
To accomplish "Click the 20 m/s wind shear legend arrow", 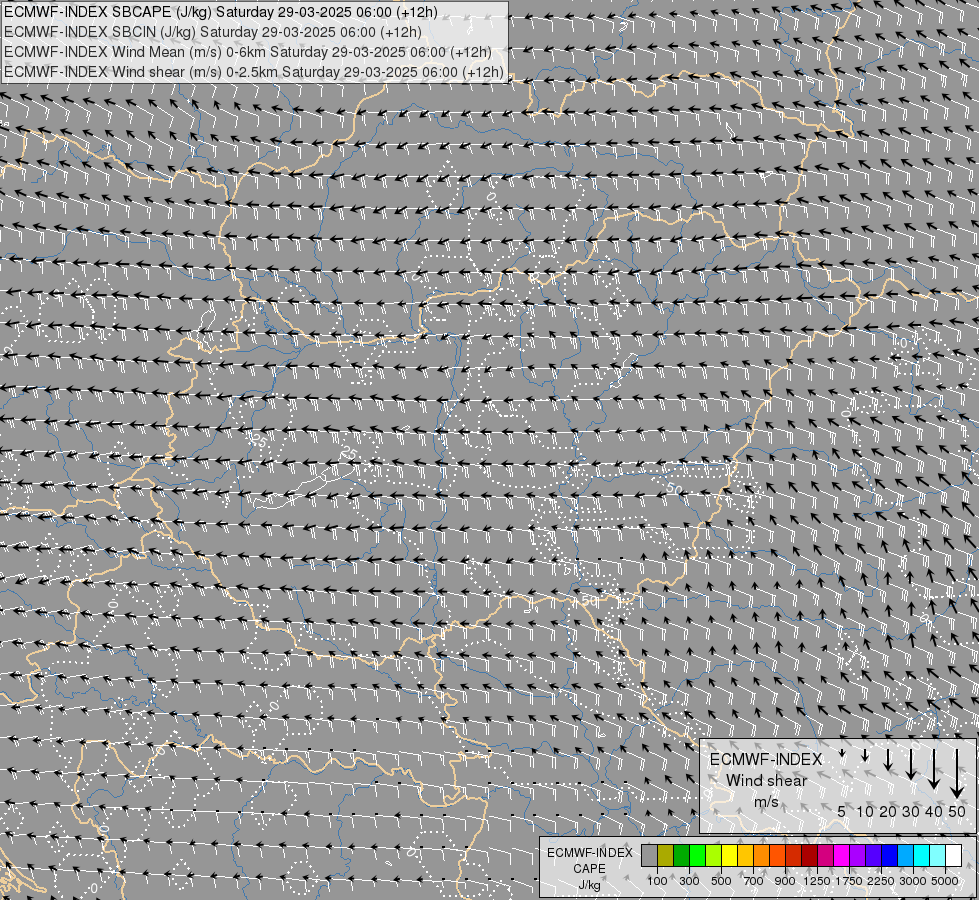I will [888, 759].
